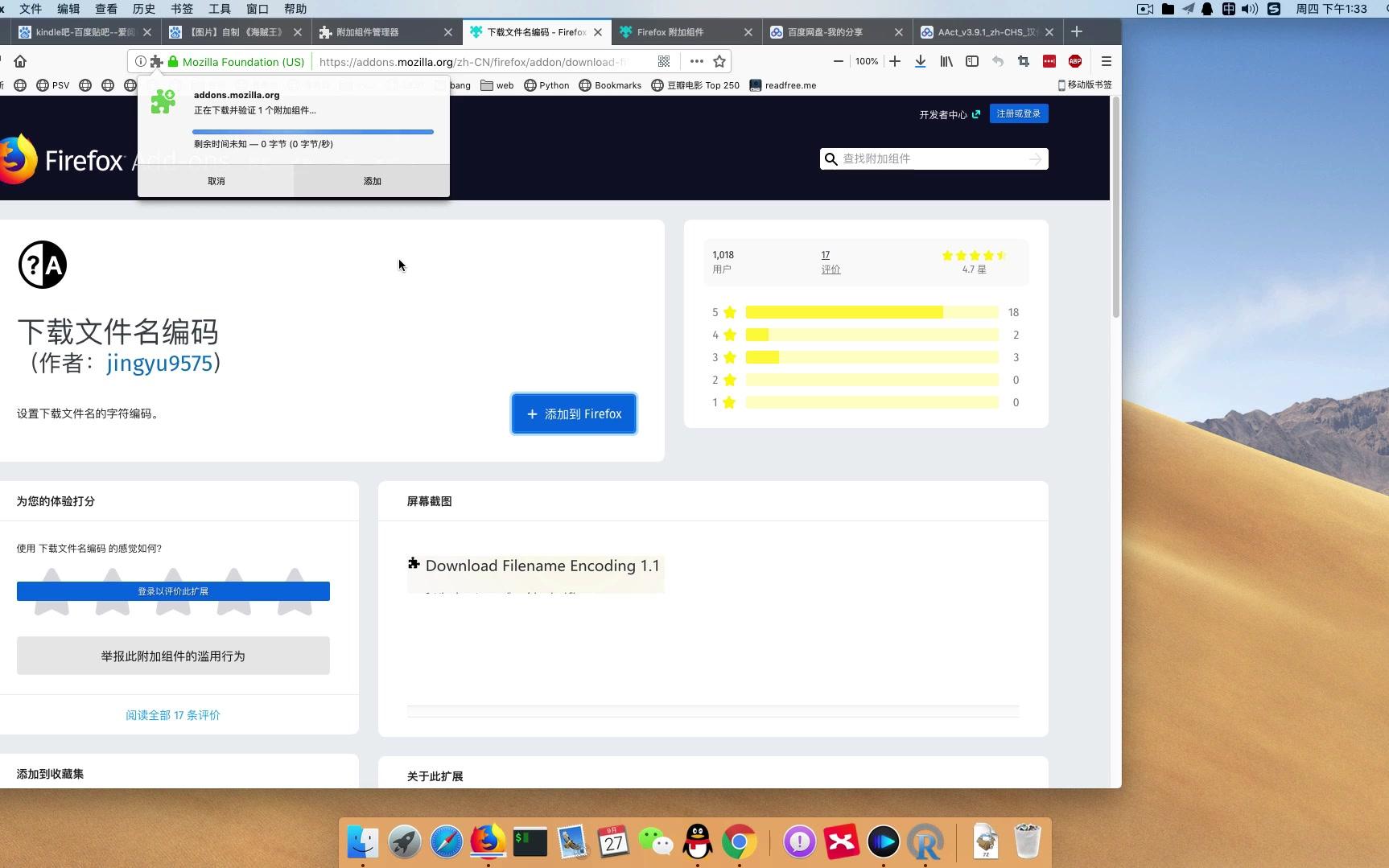Open the readfree.me bookmark
This screenshot has height=868, width=1389.
783,85
